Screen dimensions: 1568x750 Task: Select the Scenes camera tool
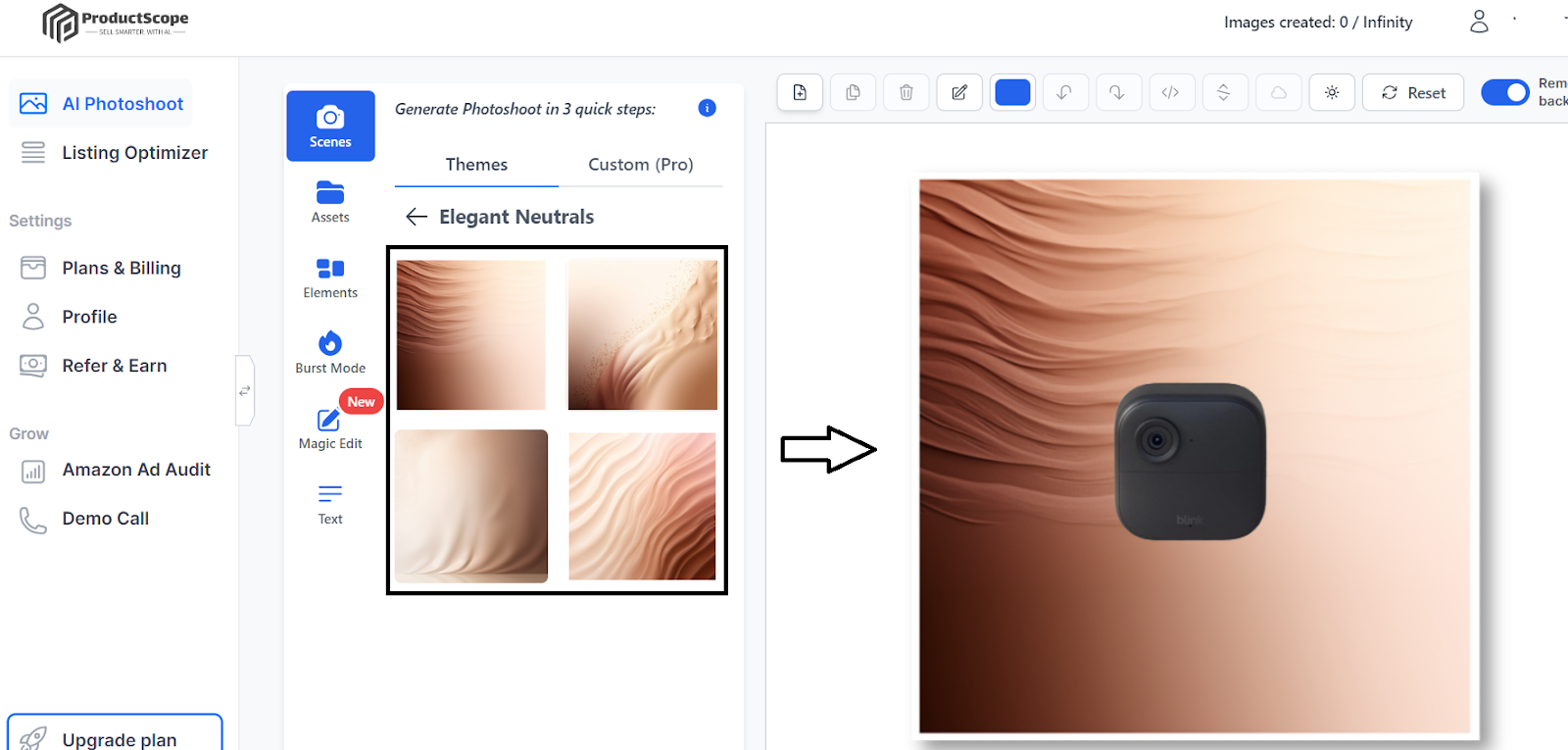coord(330,126)
